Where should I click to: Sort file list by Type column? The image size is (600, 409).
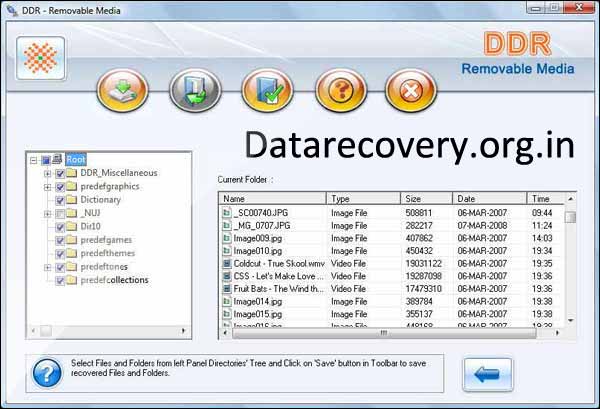(x=363, y=199)
